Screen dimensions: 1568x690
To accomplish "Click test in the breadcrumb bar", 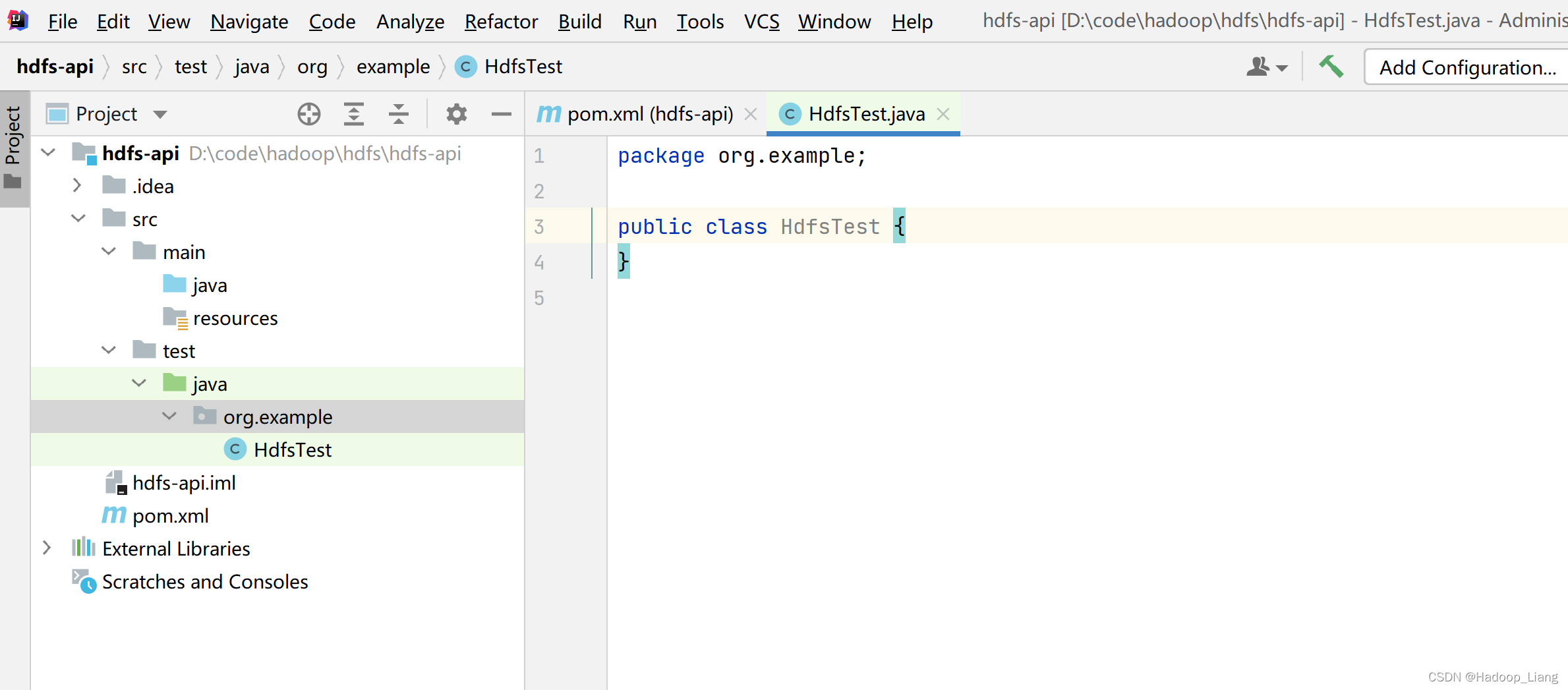I will [190, 67].
